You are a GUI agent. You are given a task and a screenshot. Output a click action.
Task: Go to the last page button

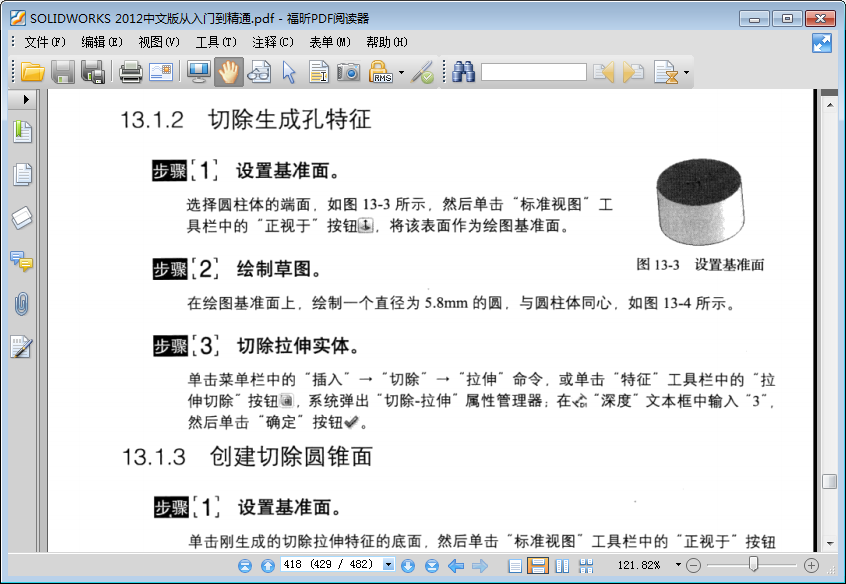coord(432,566)
